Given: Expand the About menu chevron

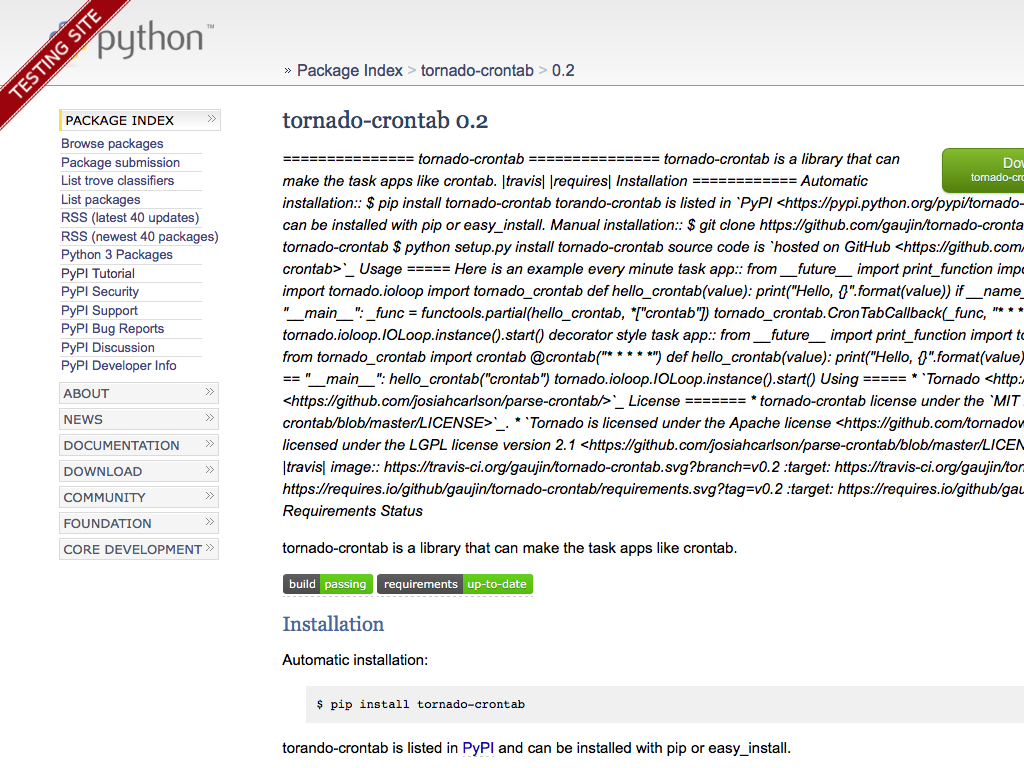Looking at the screenshot, I should click(x=210, y=393).
